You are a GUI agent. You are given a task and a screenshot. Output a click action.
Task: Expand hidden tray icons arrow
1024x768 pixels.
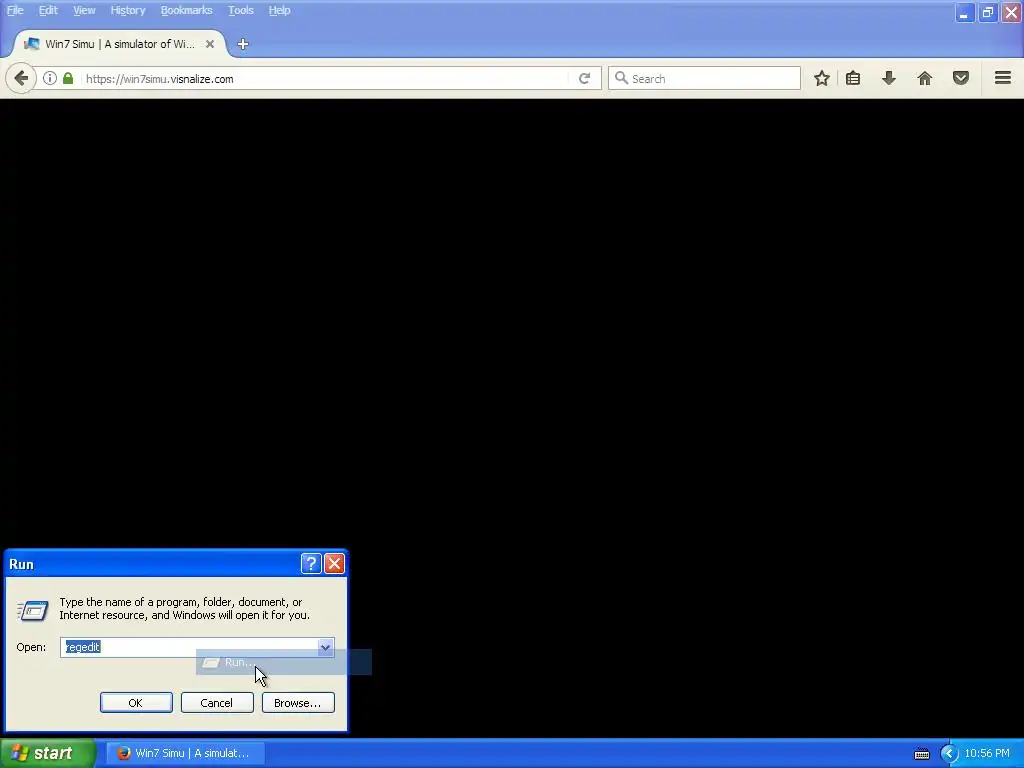click(949, 754)
